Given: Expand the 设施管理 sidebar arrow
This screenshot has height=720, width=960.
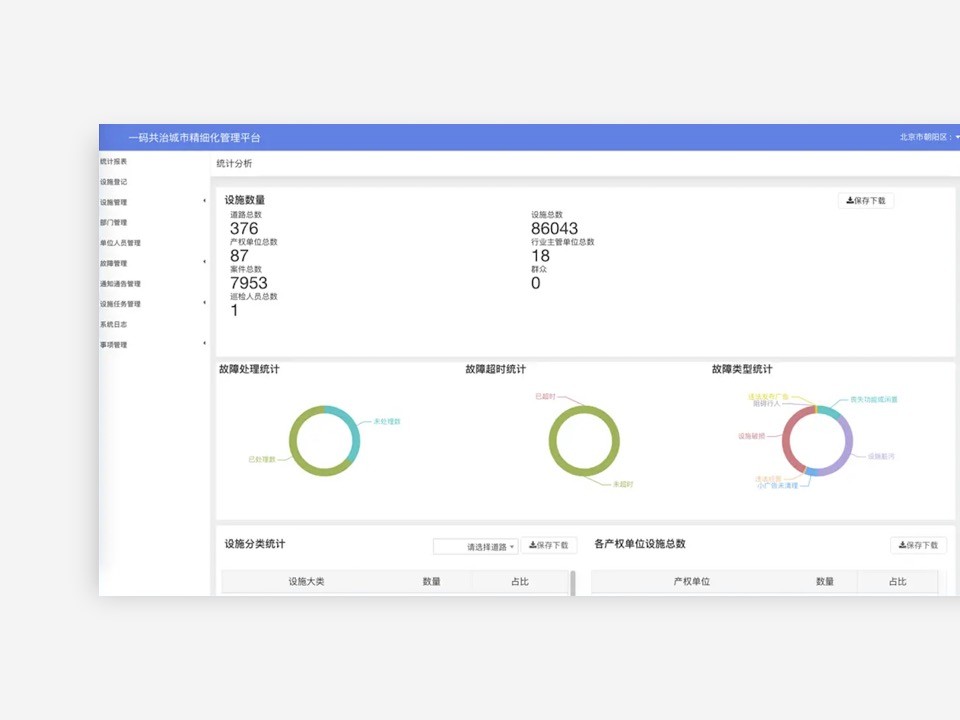Looking at the screenshot, I should (x=204, y=202).
